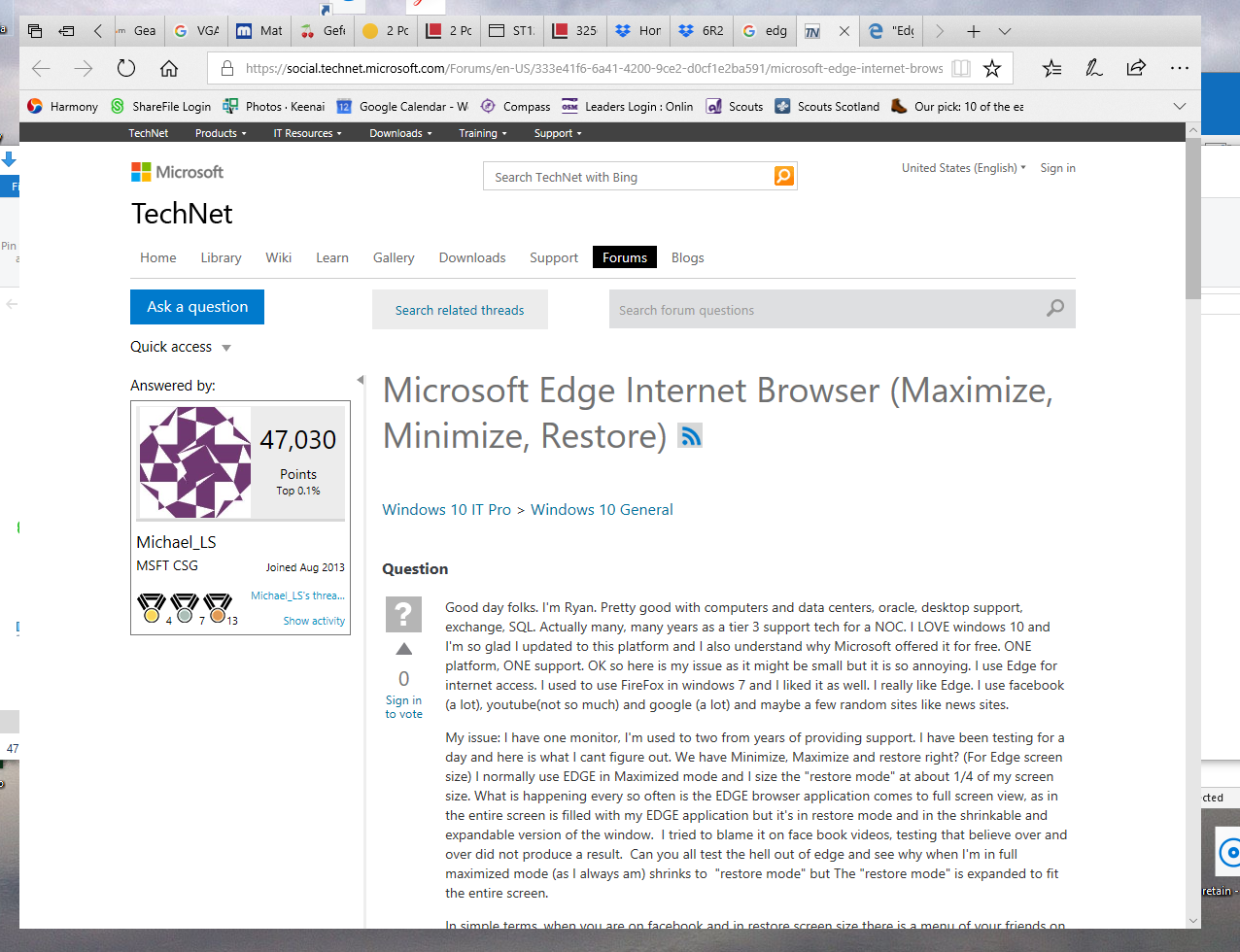The width and height of the screenshot is (1240, 952).
Task: Open a new tab with the plus icon
Action: (974, 31)
